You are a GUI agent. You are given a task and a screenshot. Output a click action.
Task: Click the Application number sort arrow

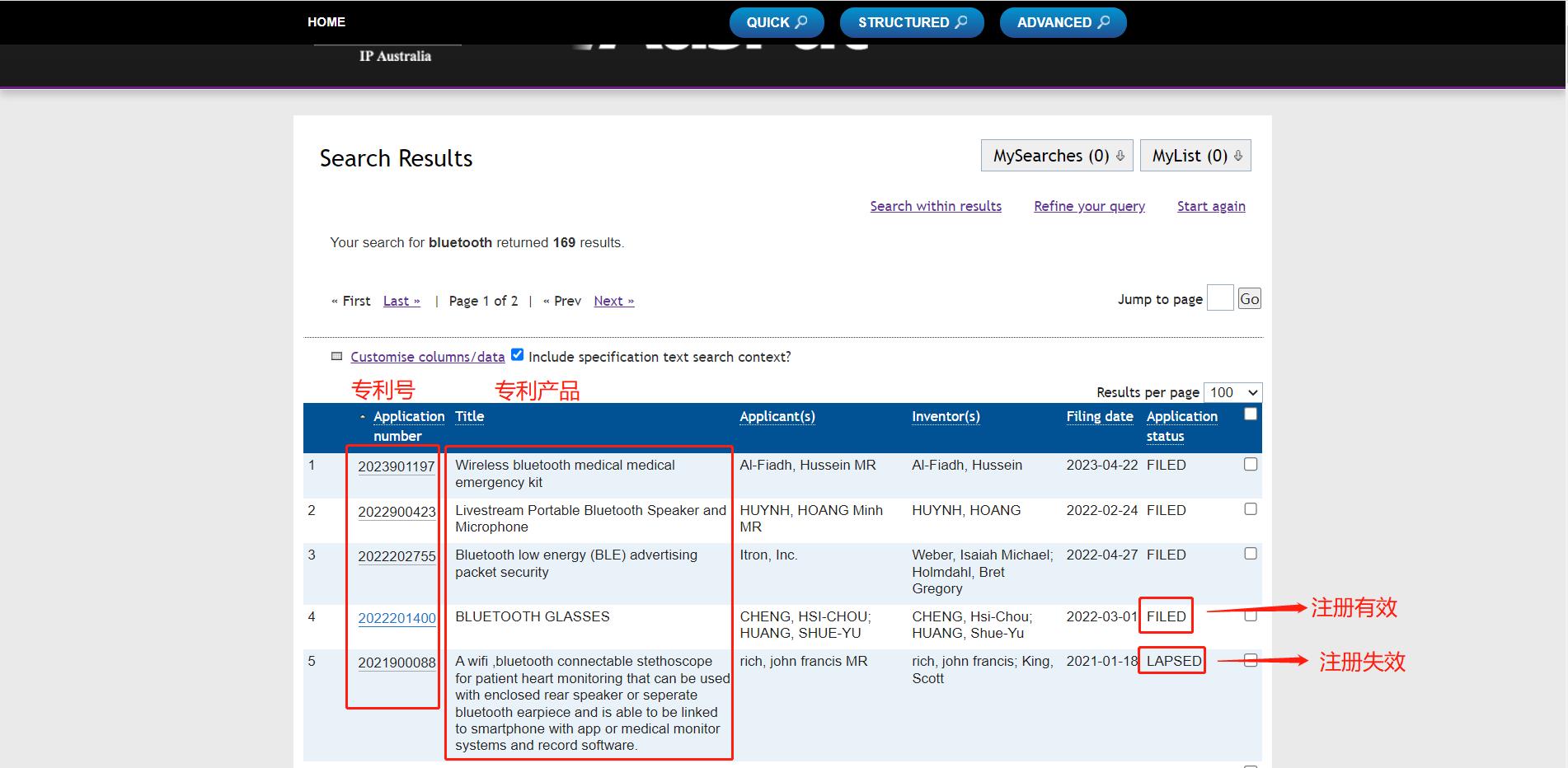click(x=363, y=417)
